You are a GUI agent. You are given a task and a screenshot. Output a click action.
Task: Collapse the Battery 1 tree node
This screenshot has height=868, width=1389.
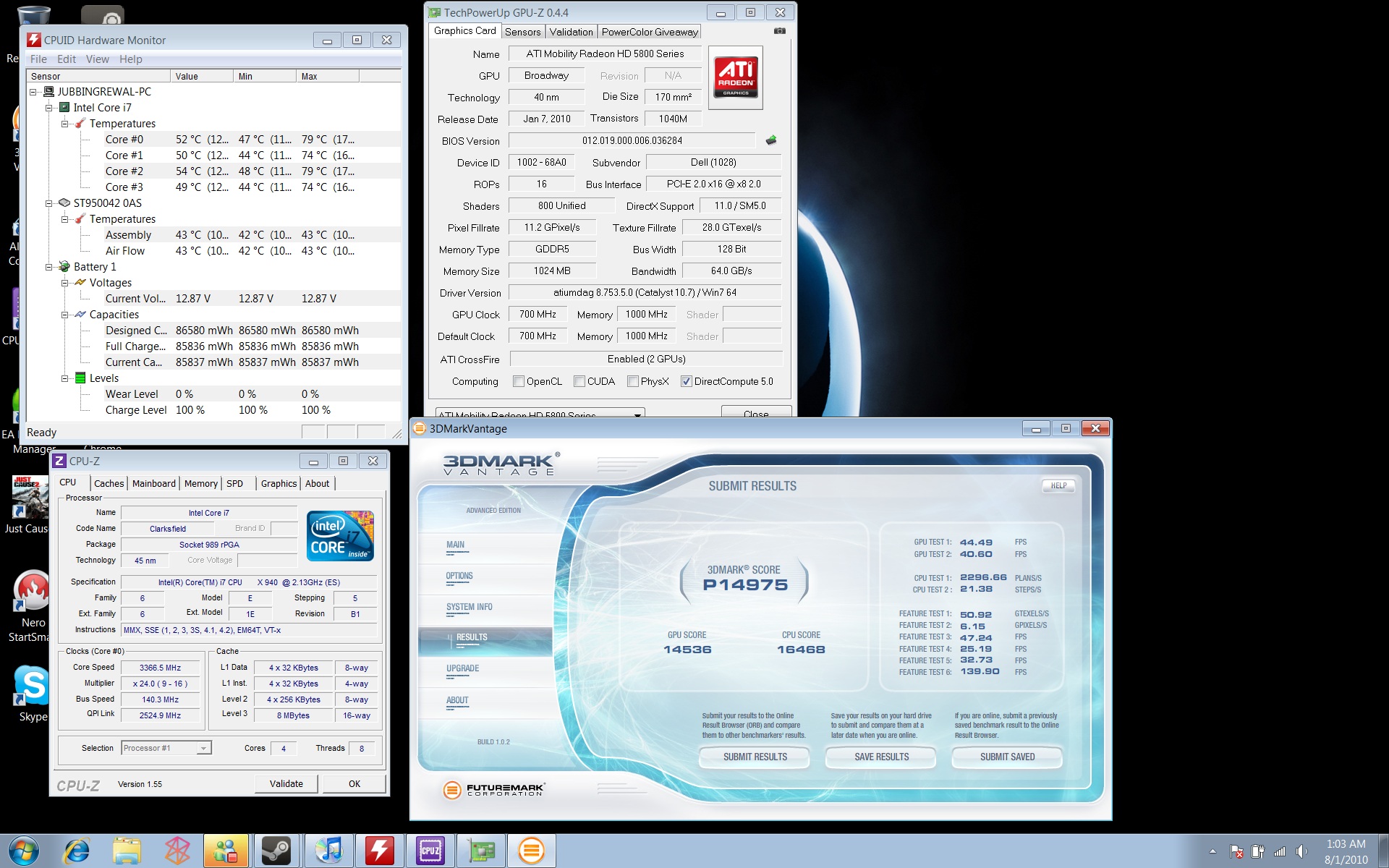tap(49, 267)
